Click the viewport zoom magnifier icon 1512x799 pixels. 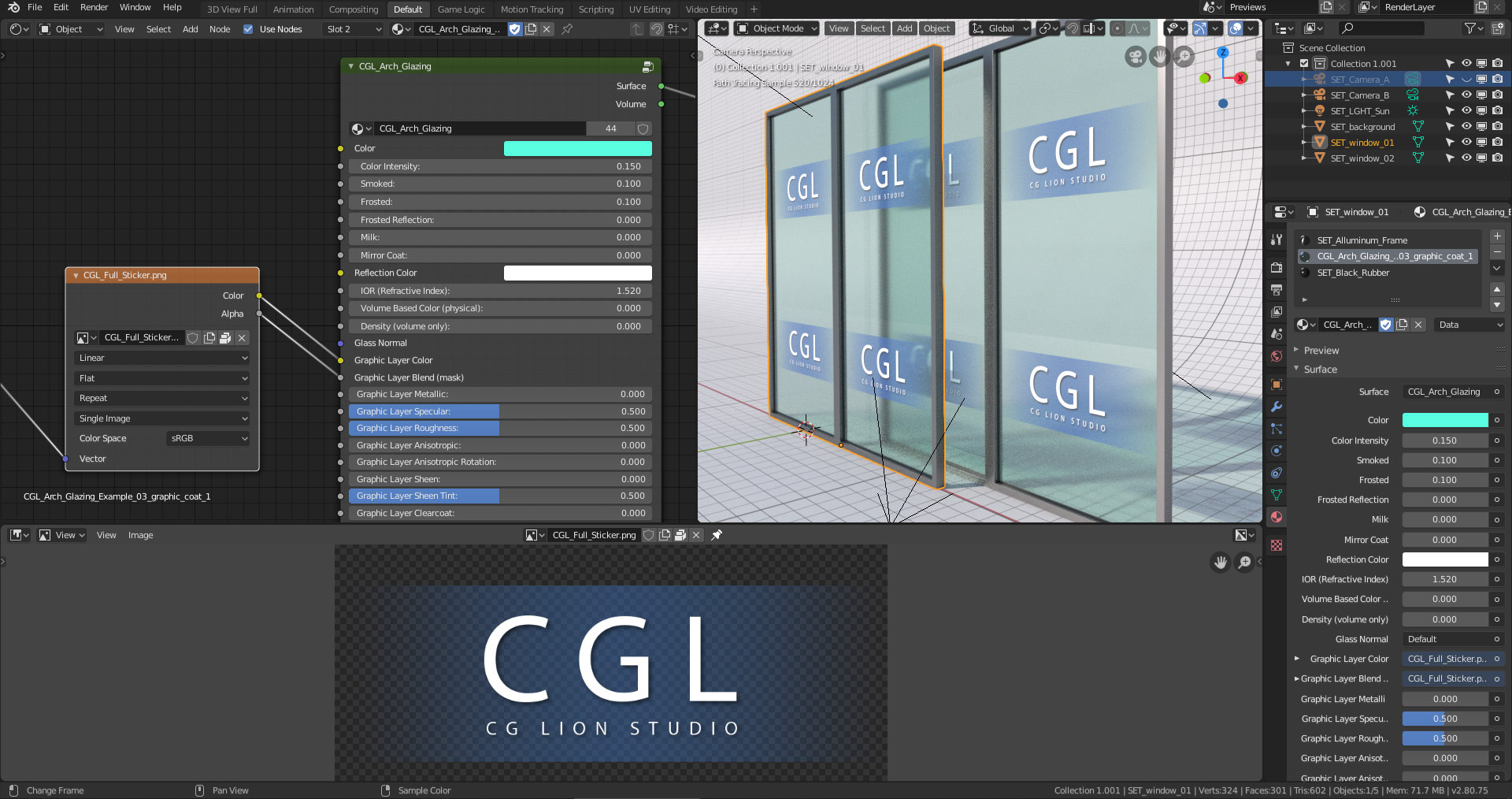(x=1184, y=57)
